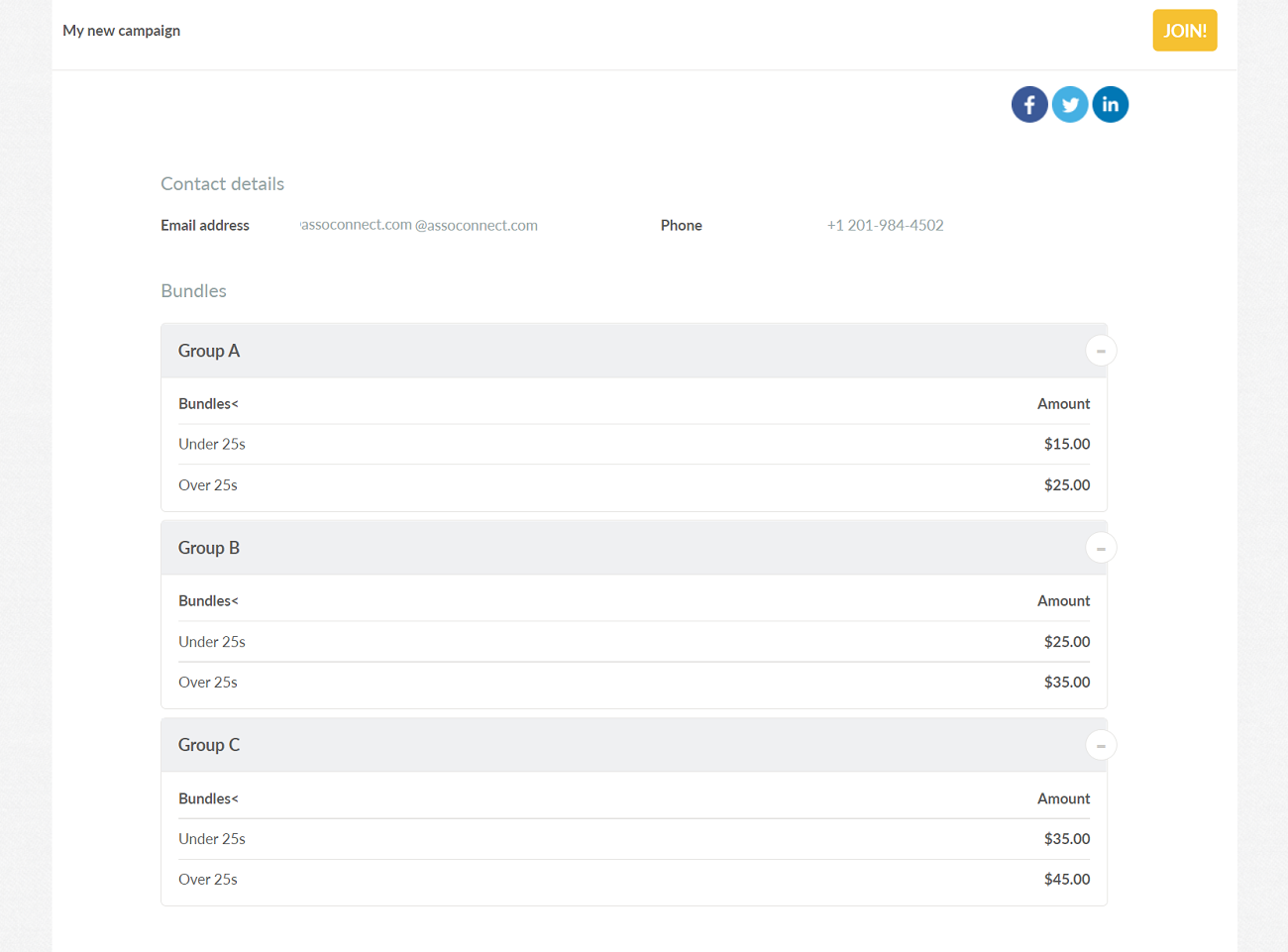Viewport: 1288px width, 952px height.
Task: Share campaign on Twitter
Action: click(1070, 104)
